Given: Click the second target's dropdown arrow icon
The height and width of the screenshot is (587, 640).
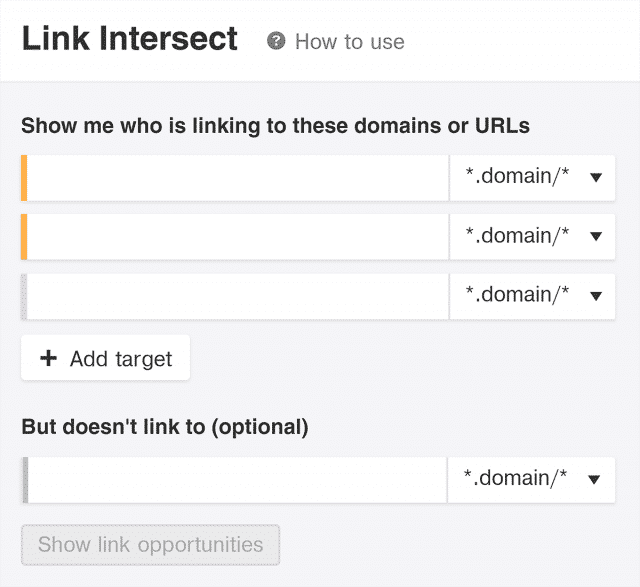Looking at the screenshot, I should point(596,236).
